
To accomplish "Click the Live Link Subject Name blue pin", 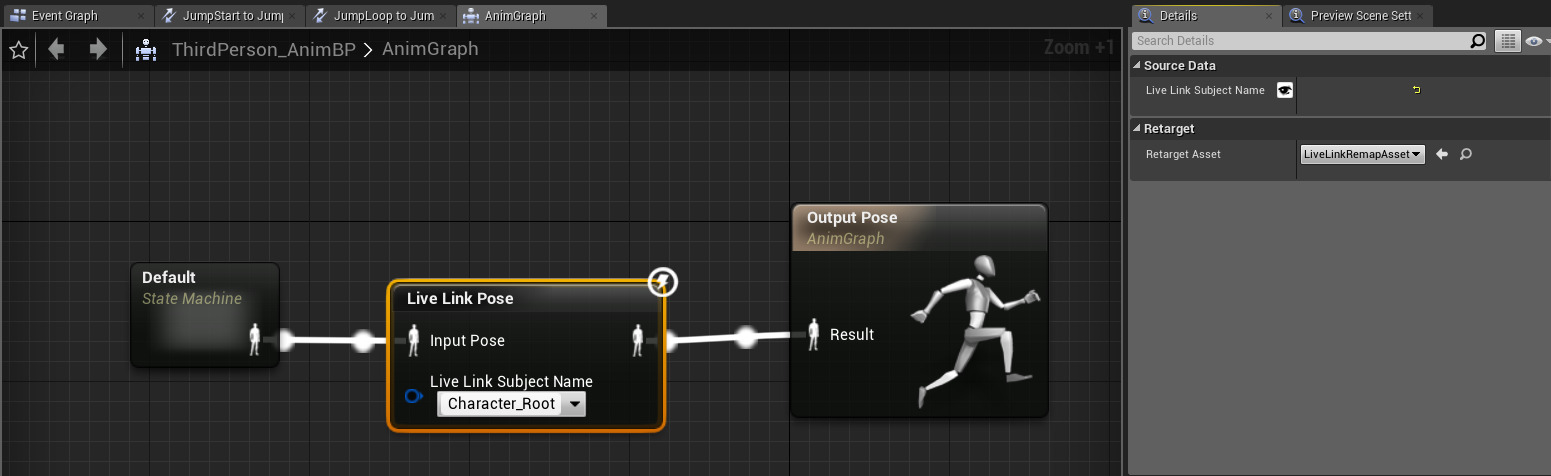I will (x=414, y=397).
